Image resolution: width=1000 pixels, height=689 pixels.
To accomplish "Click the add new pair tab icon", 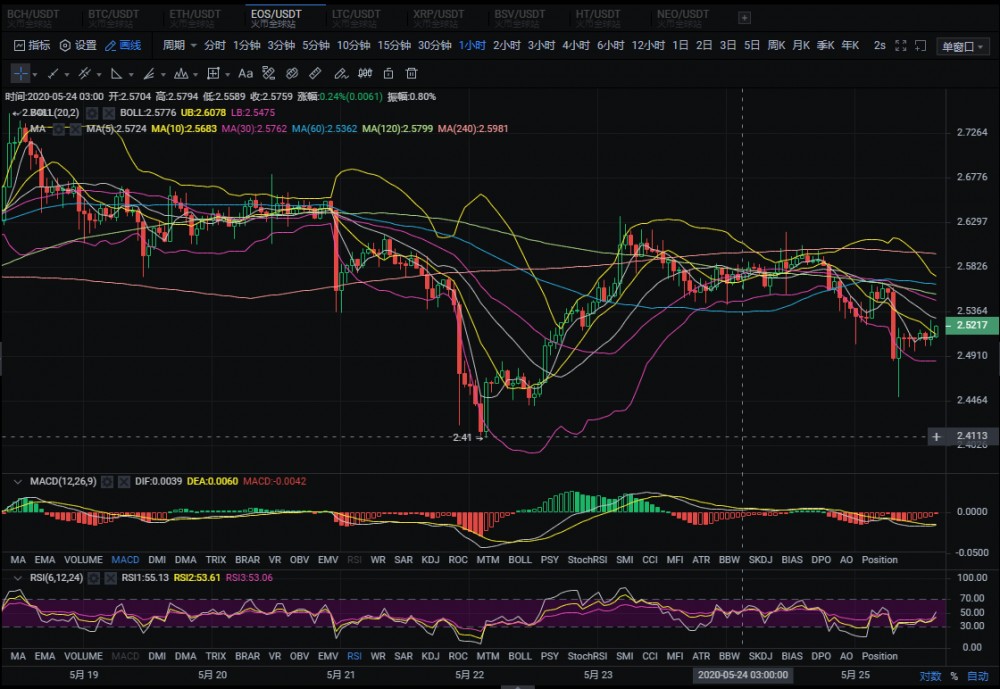I will pyautogui.click(x=743, y=18).
